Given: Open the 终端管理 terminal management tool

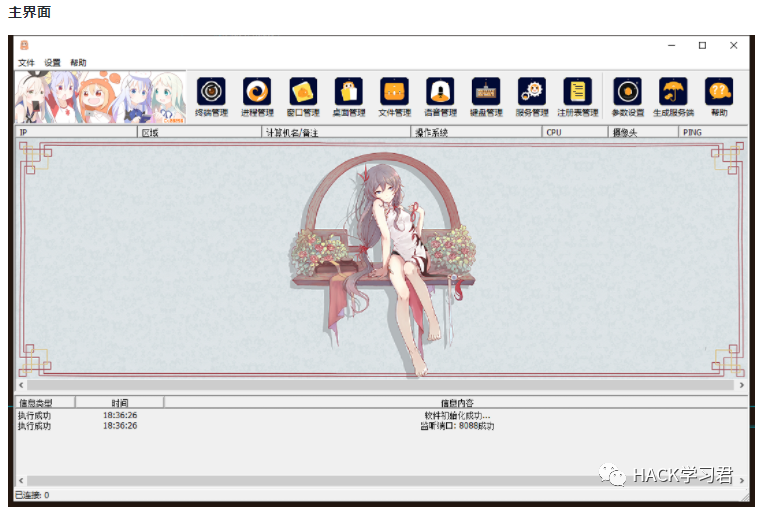Looking at the screenshot, I should [211, 97].
